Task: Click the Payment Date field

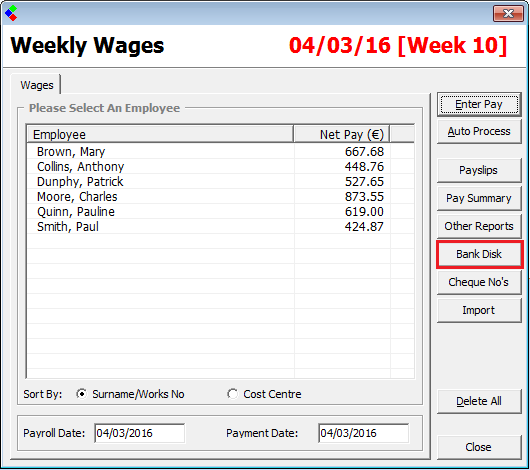Action: tap(363, 433)
